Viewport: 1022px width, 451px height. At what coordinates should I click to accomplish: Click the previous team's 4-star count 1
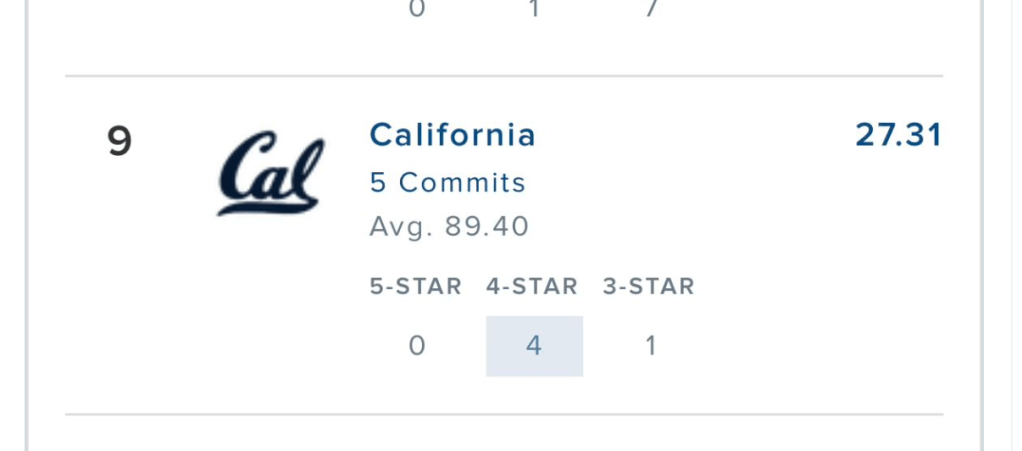(x=534, y=9)
